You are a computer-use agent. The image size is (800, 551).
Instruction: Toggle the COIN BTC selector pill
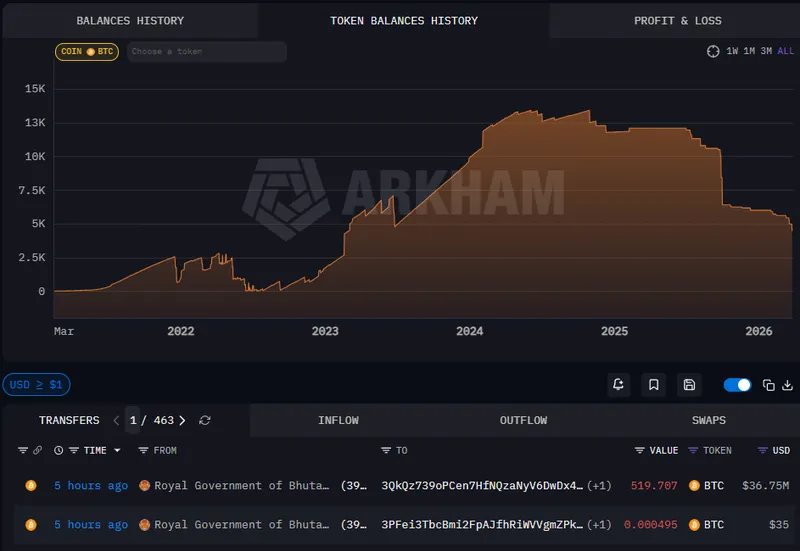click(87, 51)
